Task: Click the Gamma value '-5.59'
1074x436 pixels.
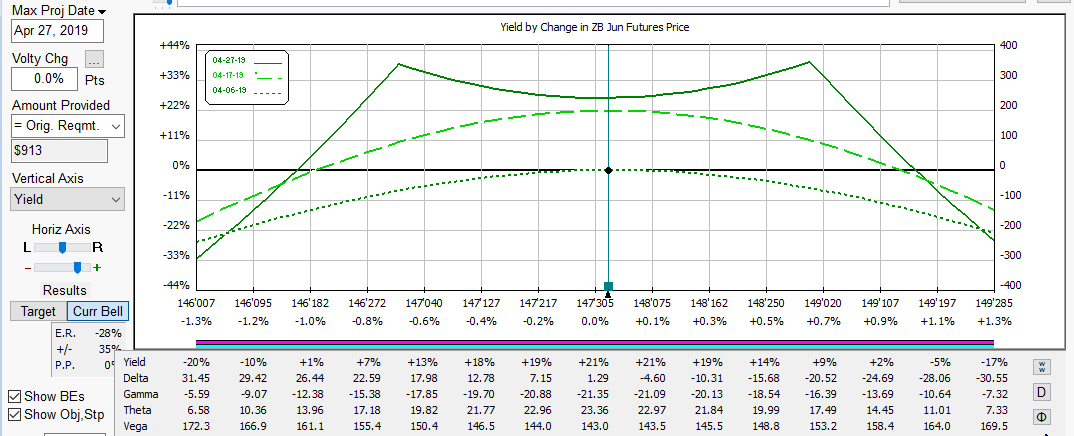Action: pos(196,394)
